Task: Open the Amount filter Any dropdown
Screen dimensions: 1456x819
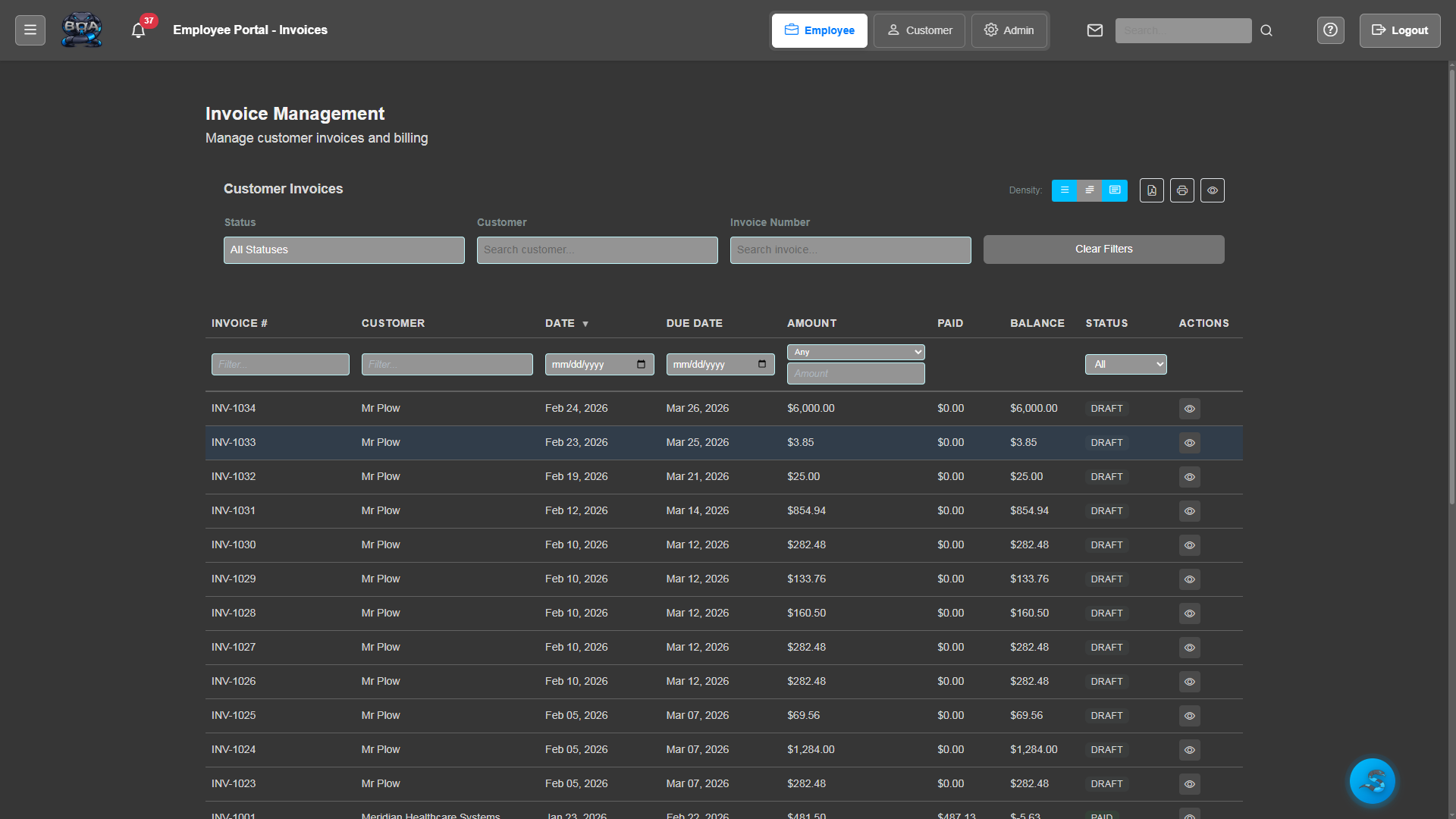Action: pyautogui.click(x=855, y=352)
